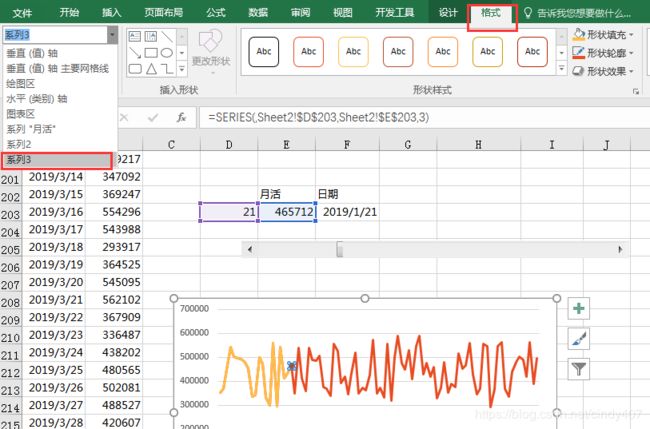Open Shape Styles dialog launcher
Screen dimensions: 650x429
[x=635, y=92]
